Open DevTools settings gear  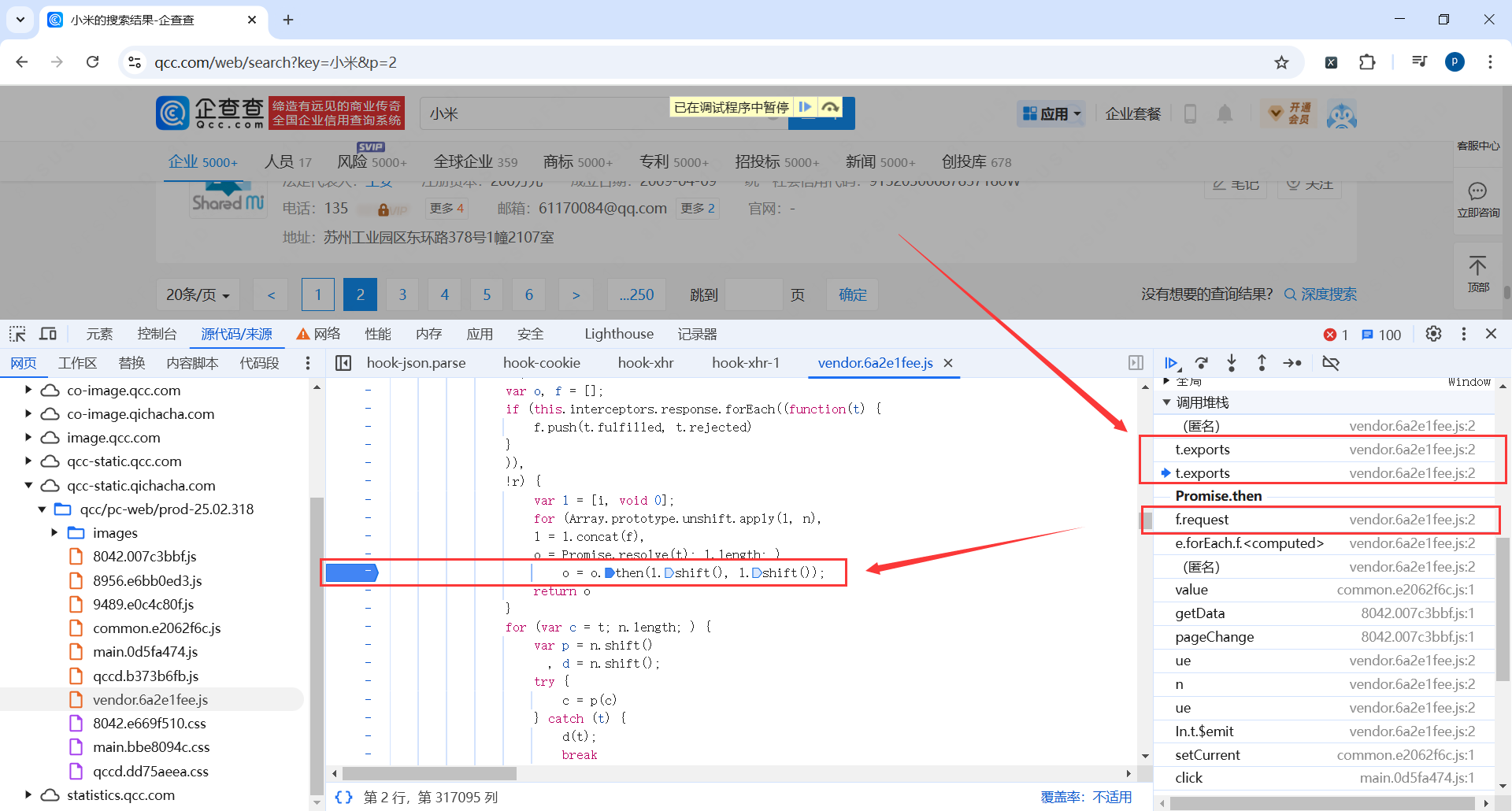tap(1433, 334)
